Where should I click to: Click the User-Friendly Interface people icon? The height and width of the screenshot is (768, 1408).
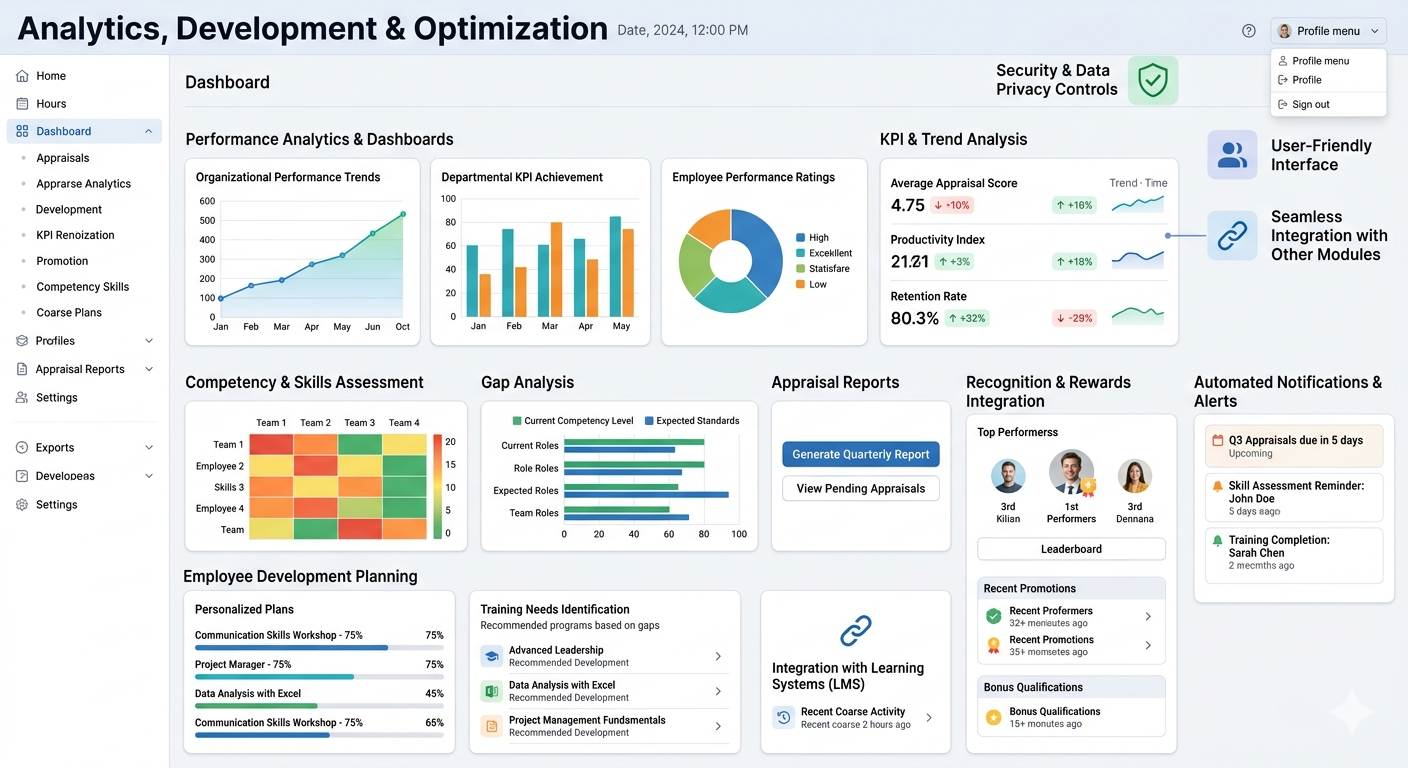[1232, 155]
